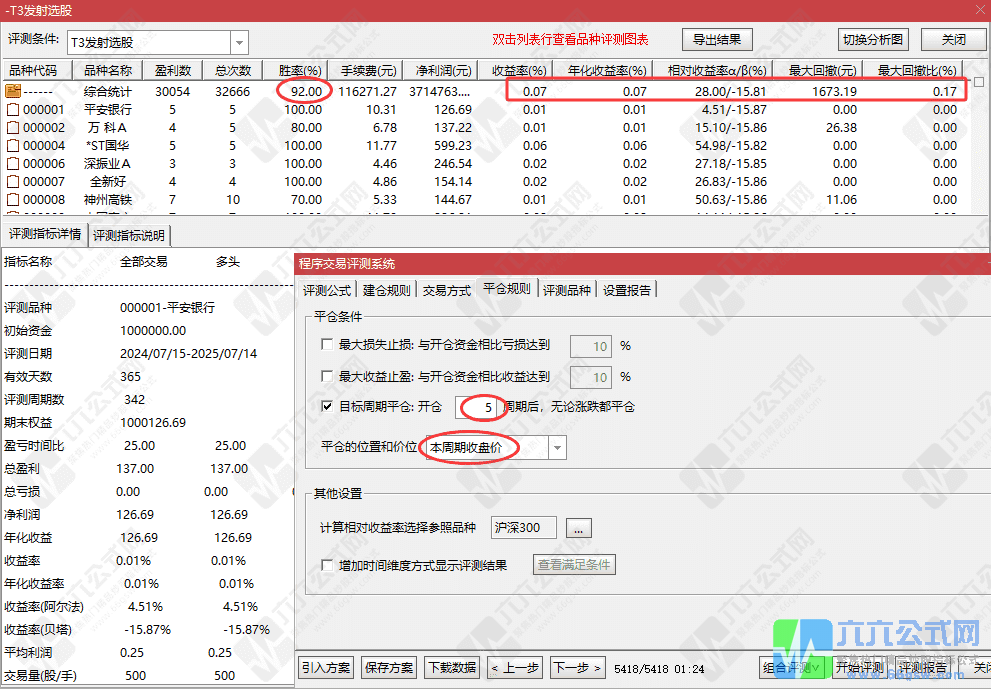This screenshot has width=991, height=689.
Task: Switch to 评测指标说明 tab
Action: pos(129,235)
